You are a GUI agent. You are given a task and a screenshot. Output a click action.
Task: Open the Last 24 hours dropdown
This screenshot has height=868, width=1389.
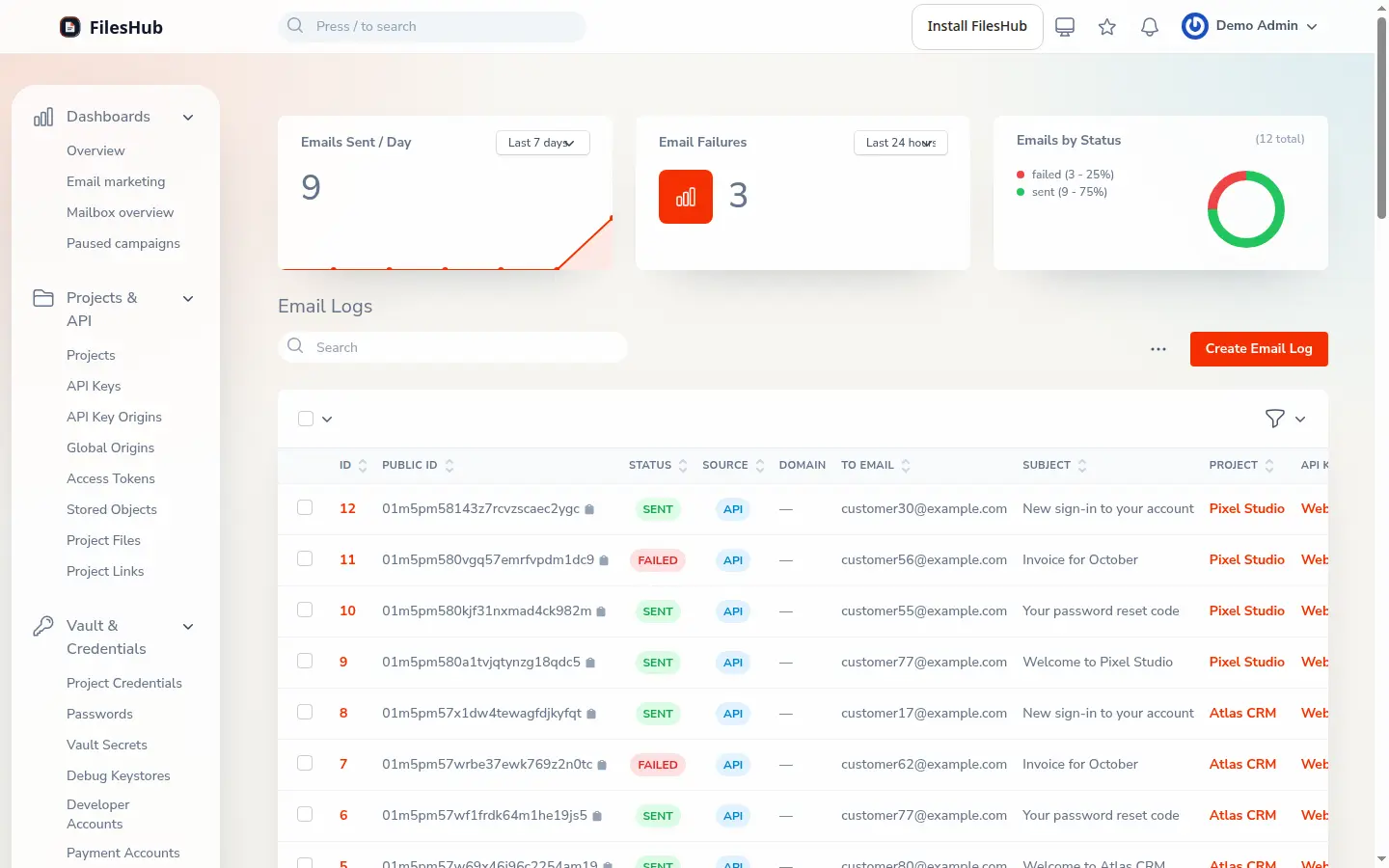point(901,143)
